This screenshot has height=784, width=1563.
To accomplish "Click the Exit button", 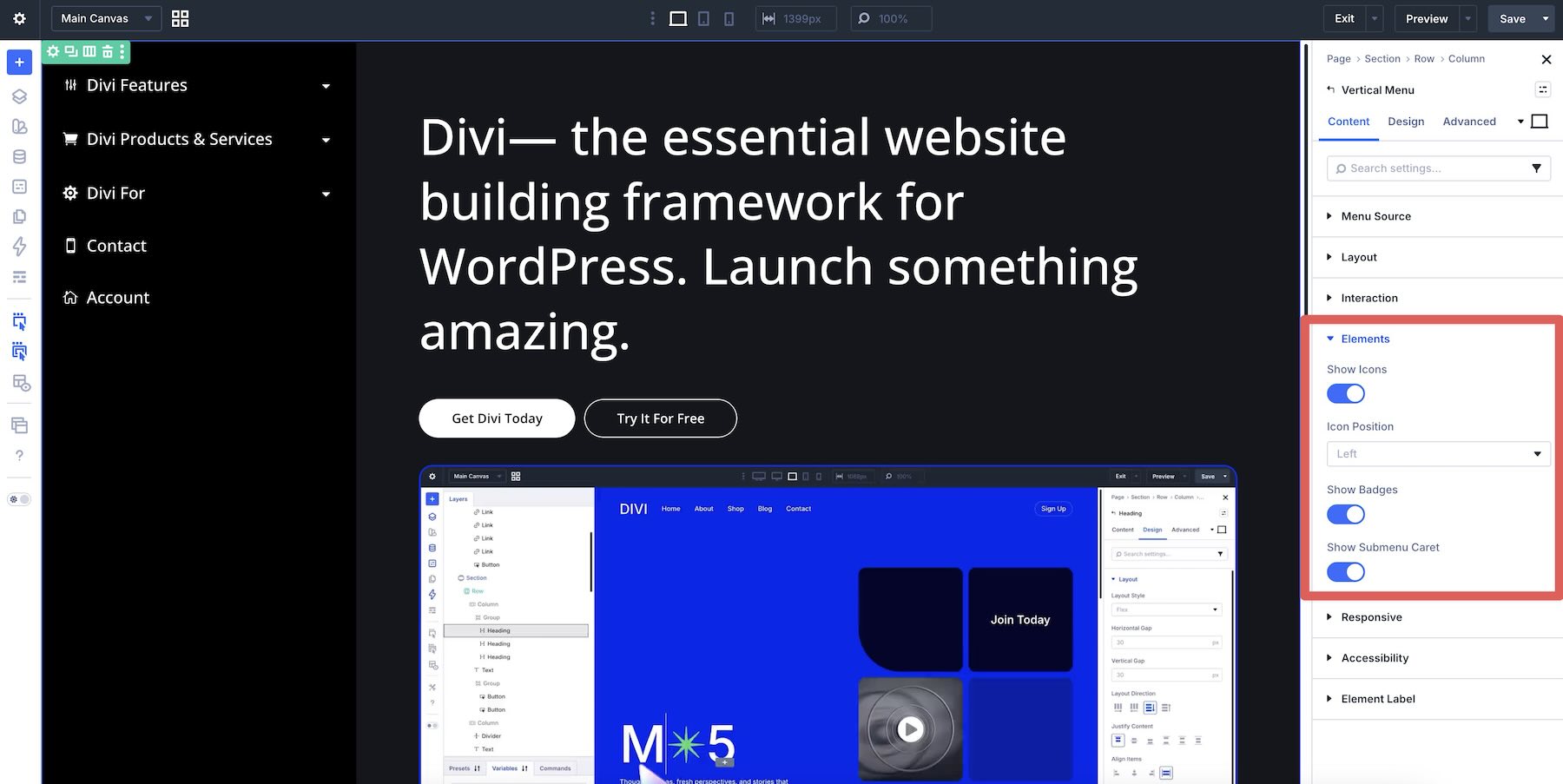I will pos(1344,18).
